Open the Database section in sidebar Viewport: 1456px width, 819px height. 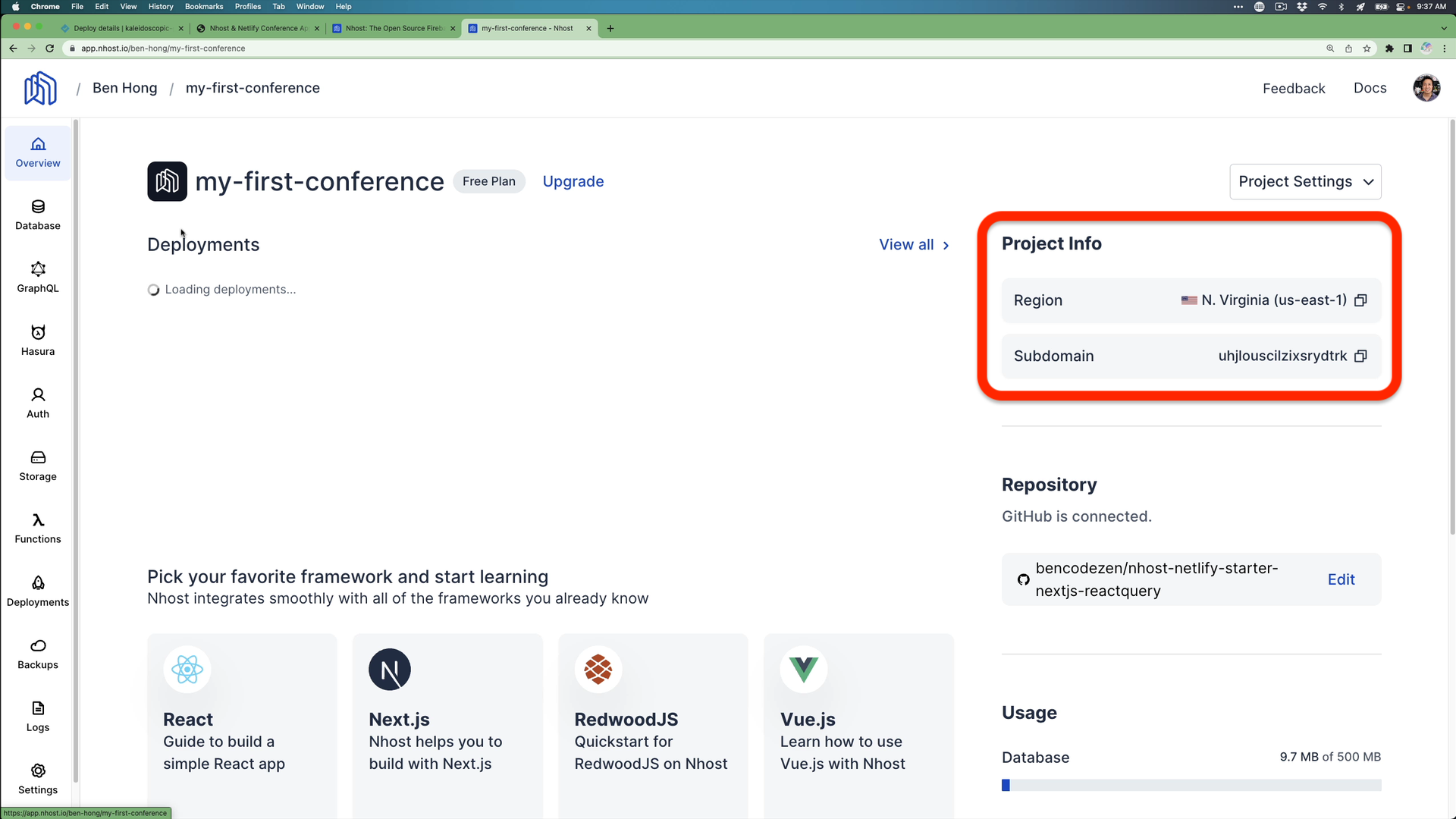(38, 215)
